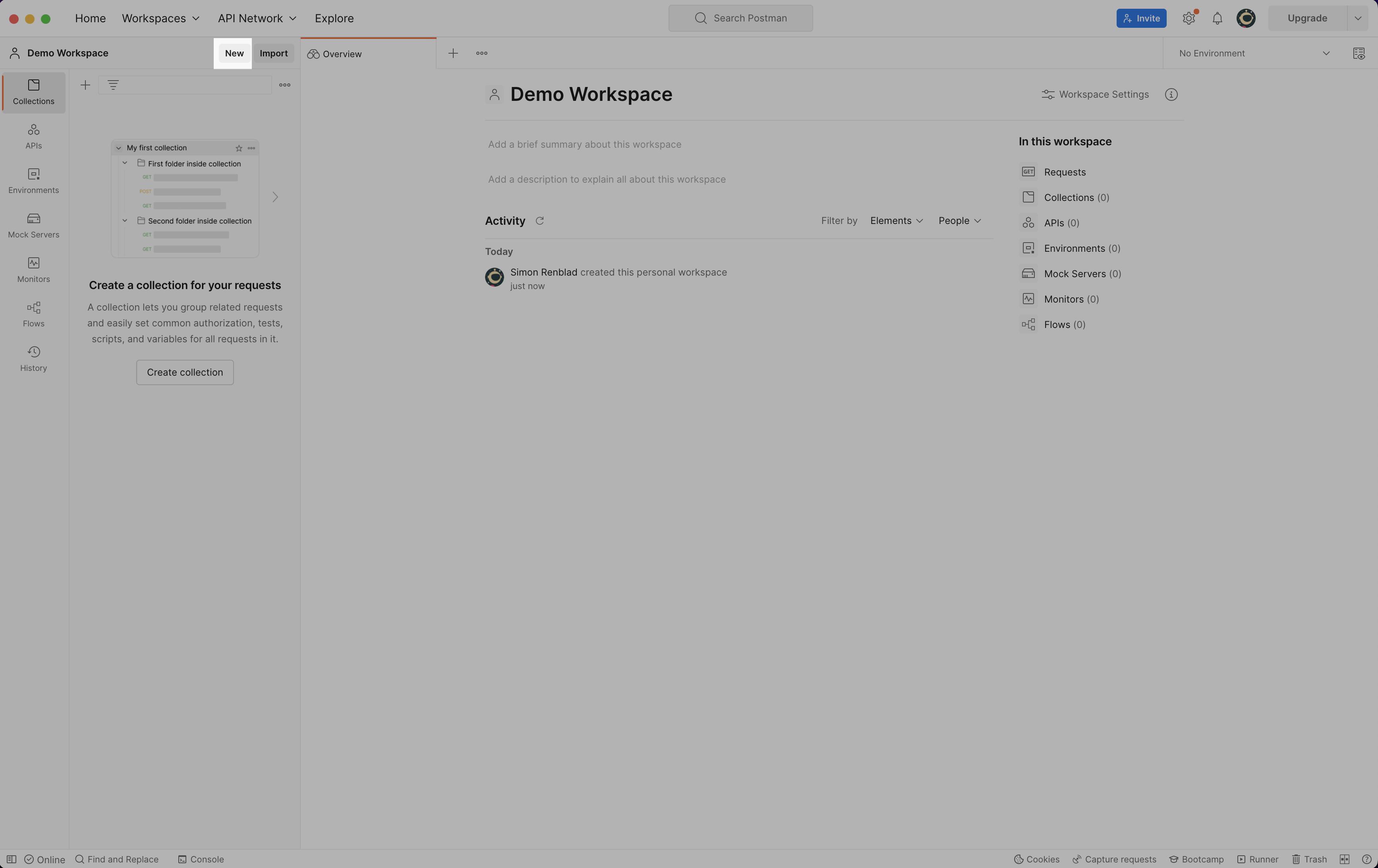This screenshot has height=868, width=1378.
Task: Expand the Elements filter dropdown
Action: point(896,221)
